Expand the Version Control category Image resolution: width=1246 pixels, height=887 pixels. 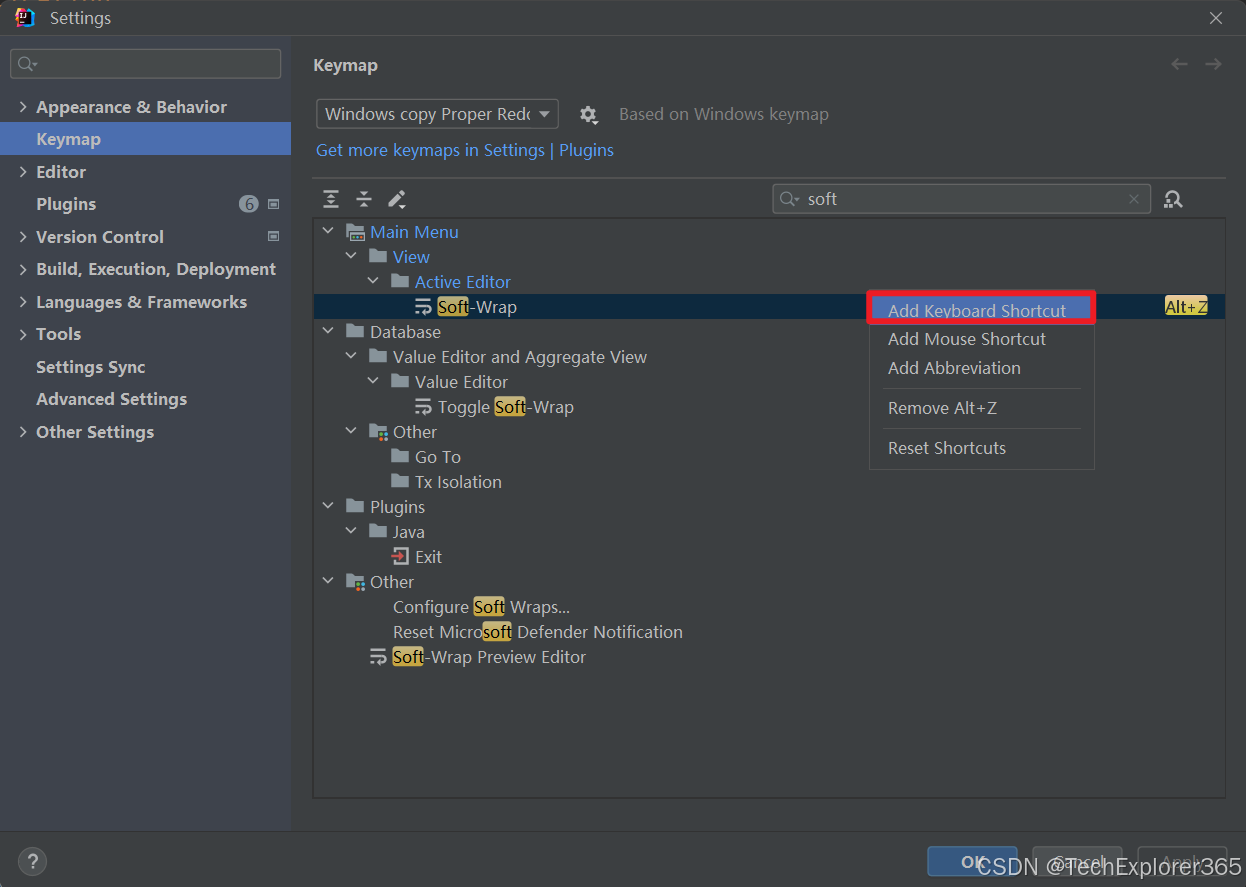(23, 237)
